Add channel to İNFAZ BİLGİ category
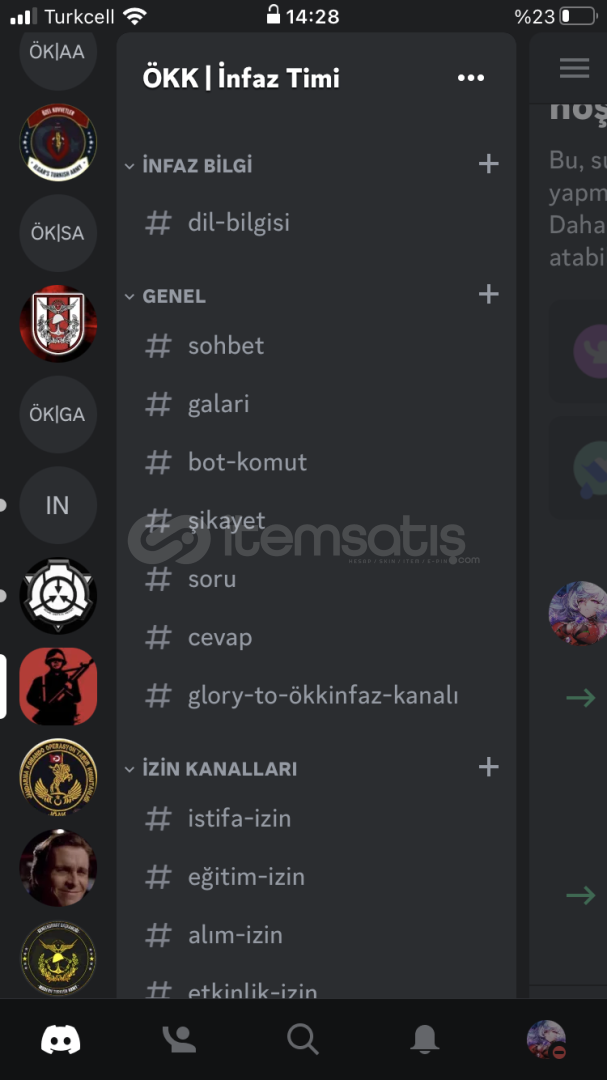This screenshot has width=607, height=1080. [x=488, y=164]
